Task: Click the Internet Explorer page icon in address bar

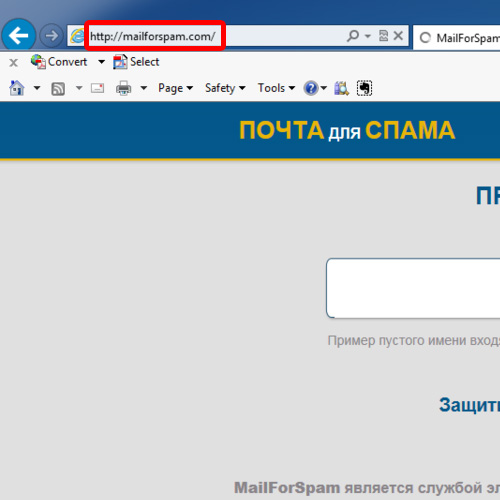Action: 77,36
